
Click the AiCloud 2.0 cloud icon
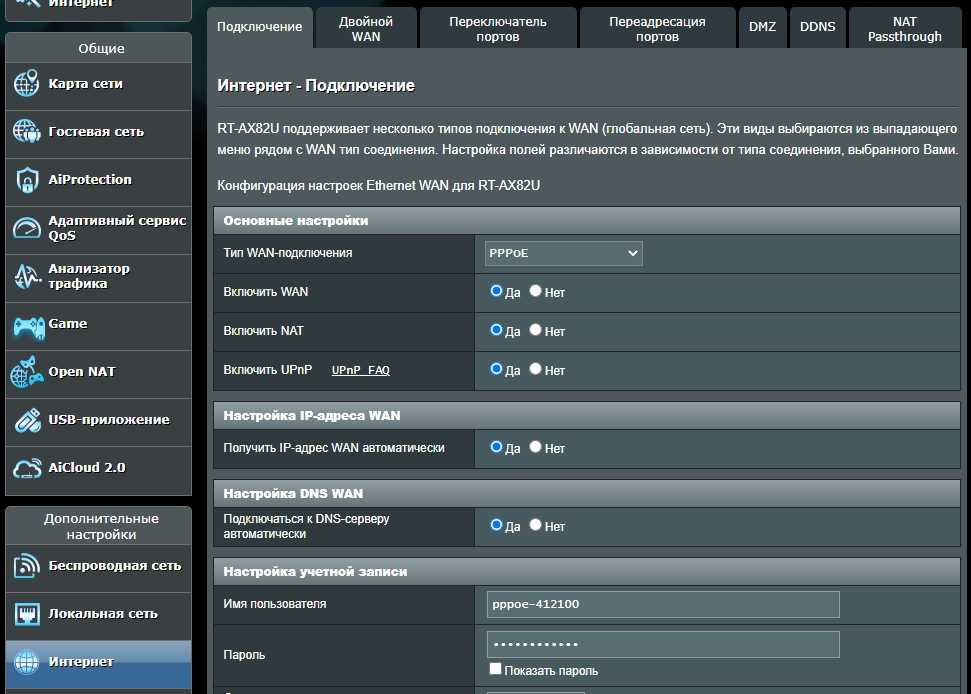27,469
